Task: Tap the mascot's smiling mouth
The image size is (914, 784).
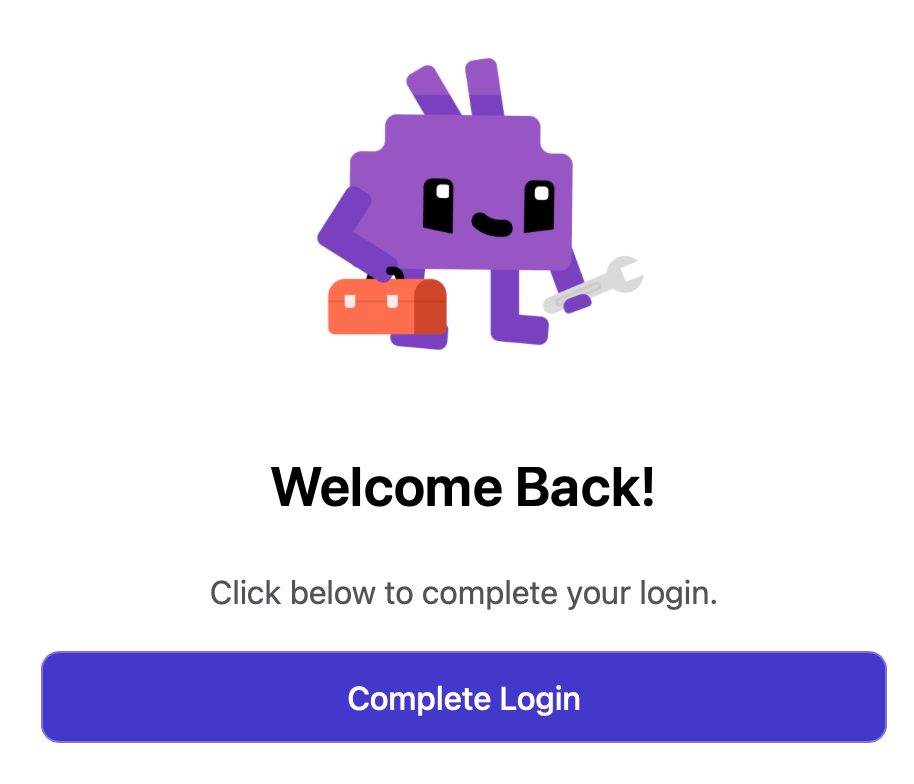Action: 492,224
